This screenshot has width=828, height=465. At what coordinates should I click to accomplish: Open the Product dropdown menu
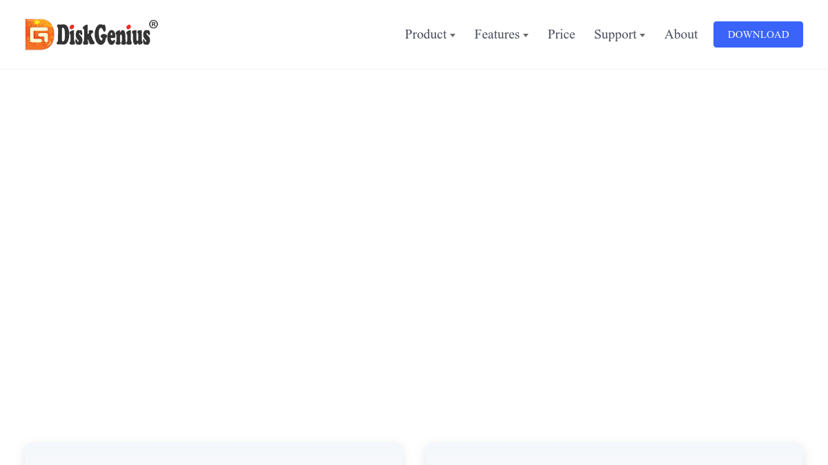pyautogui.click(x=430, y=34)
